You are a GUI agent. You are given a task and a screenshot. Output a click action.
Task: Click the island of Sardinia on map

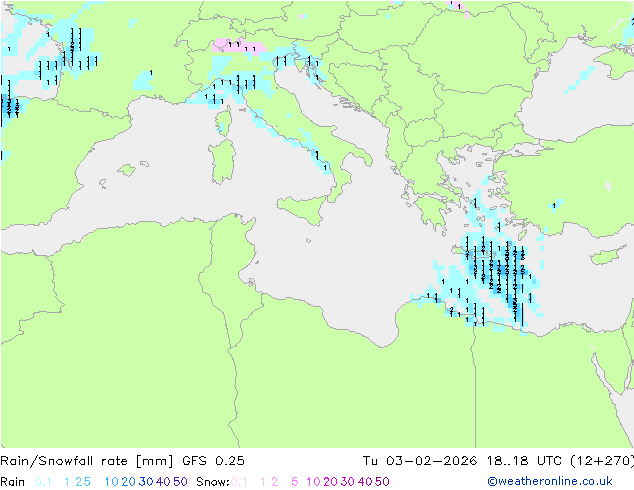pyautogui.click(x=222, y=162)
